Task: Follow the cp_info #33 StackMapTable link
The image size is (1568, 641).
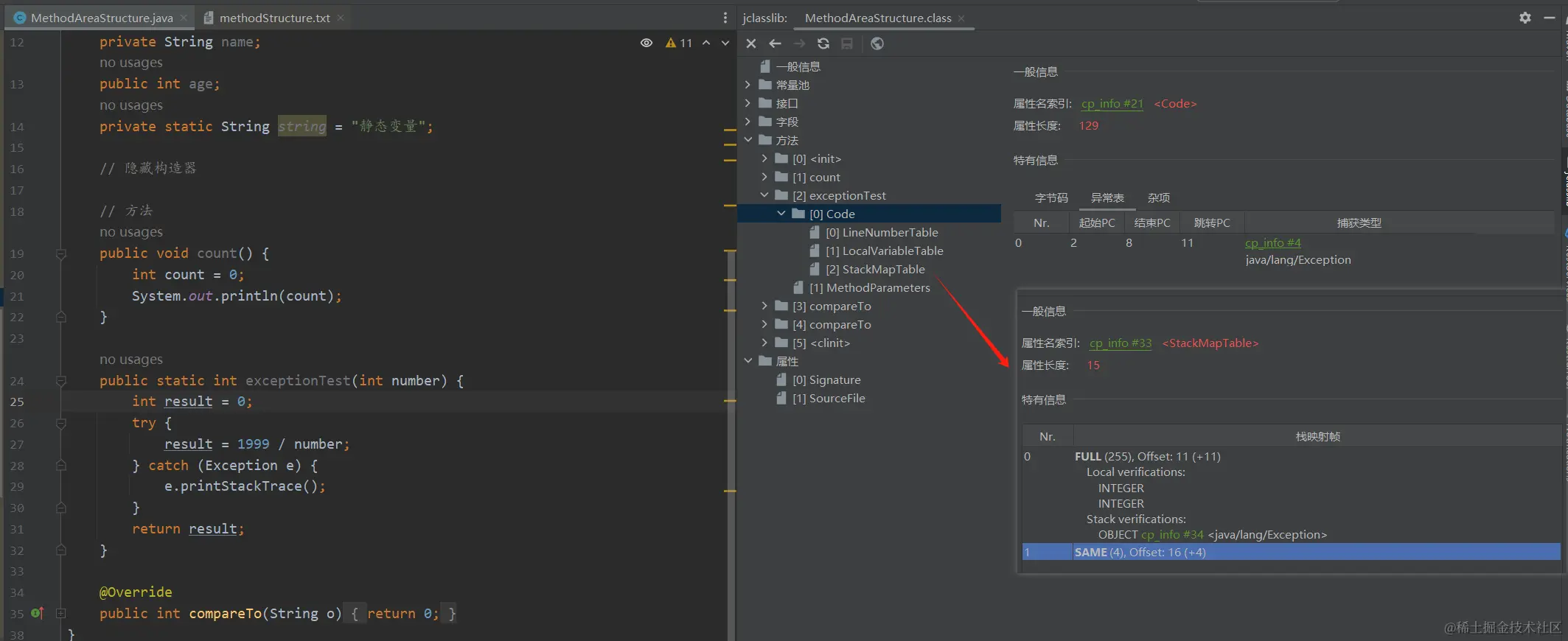Action: (1121, 343)
